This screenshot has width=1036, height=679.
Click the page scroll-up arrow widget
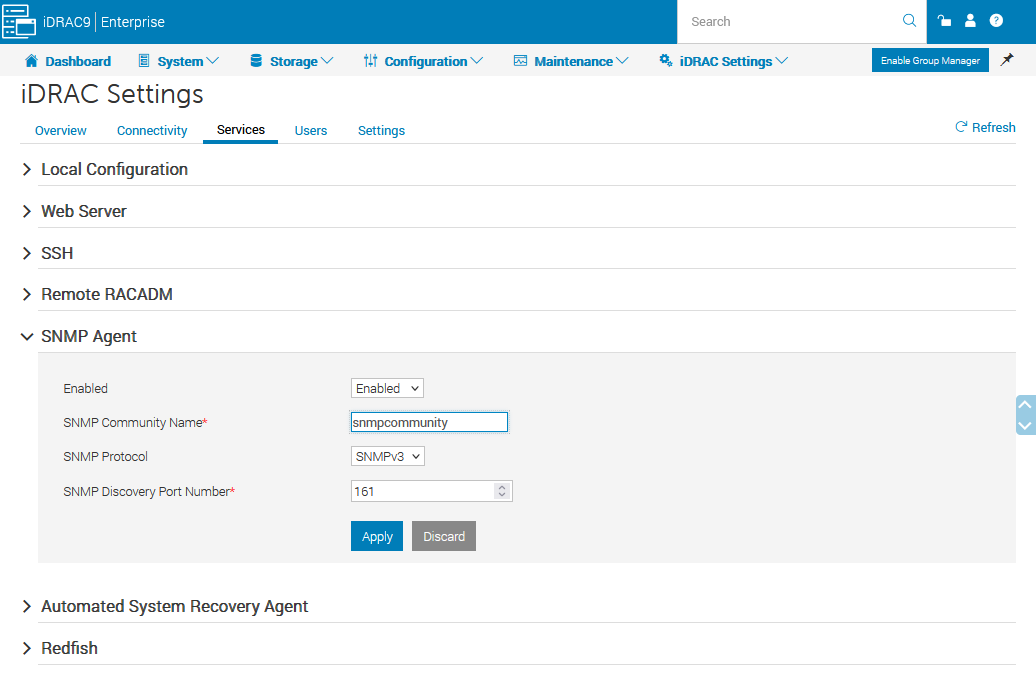pos(1024,405)
